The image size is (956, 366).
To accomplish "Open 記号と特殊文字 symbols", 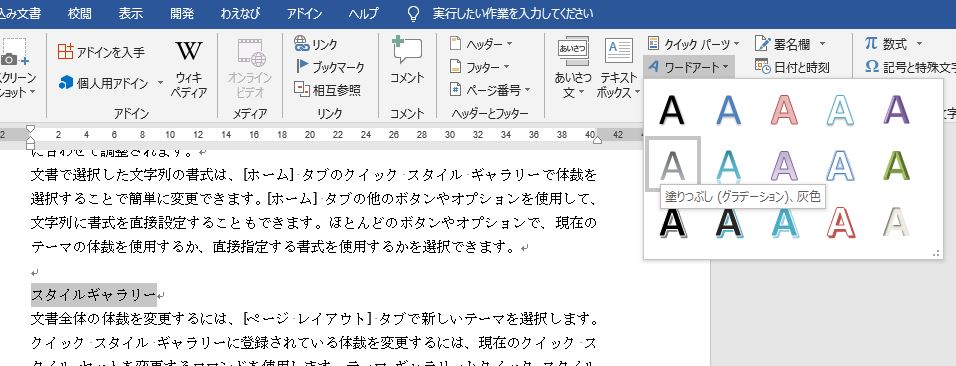I will tap(910, 67).
